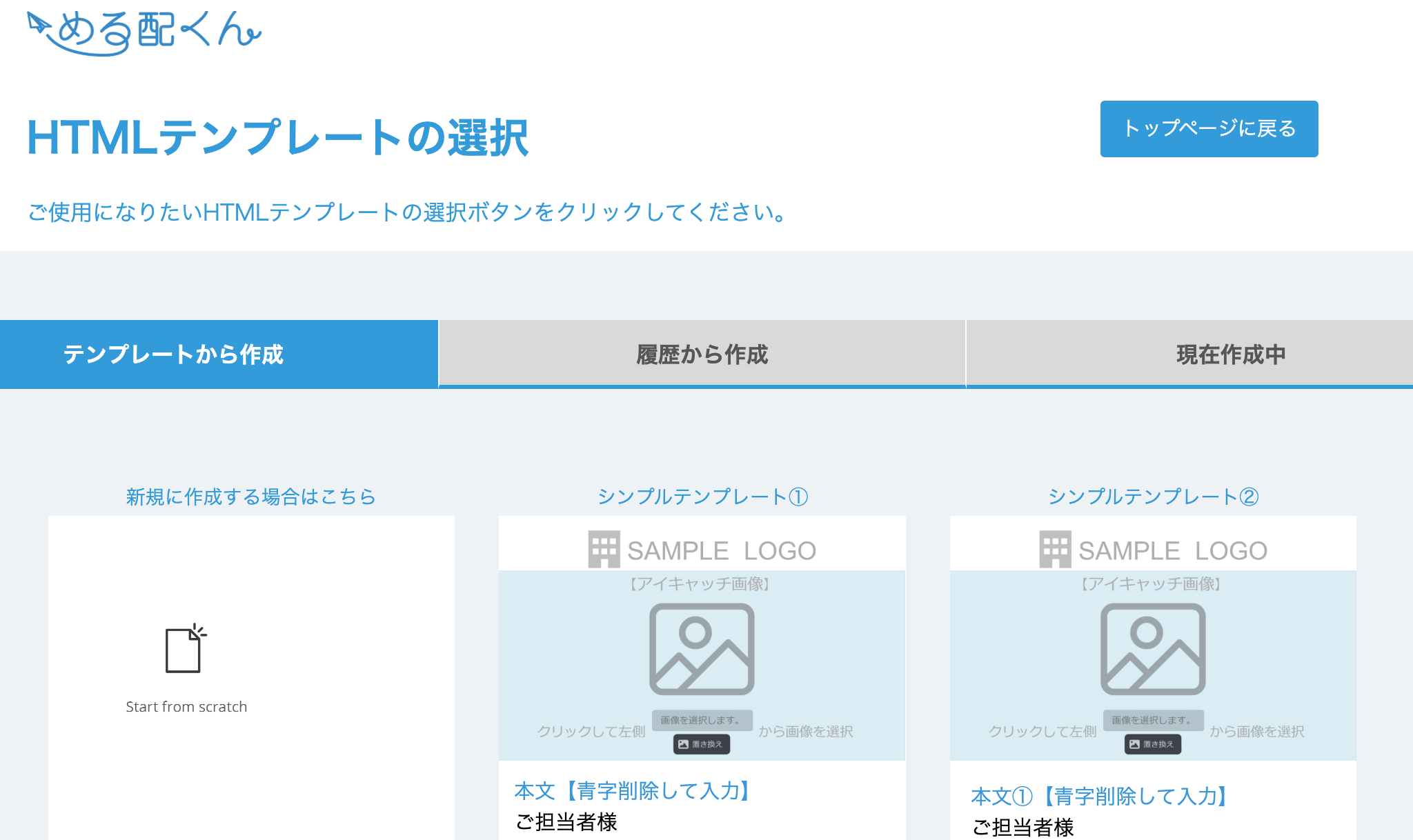The height and width of the screenshot is (840, 1413).
Task: Switch to the 履歴から作成 tab
Action: [702, 354]
